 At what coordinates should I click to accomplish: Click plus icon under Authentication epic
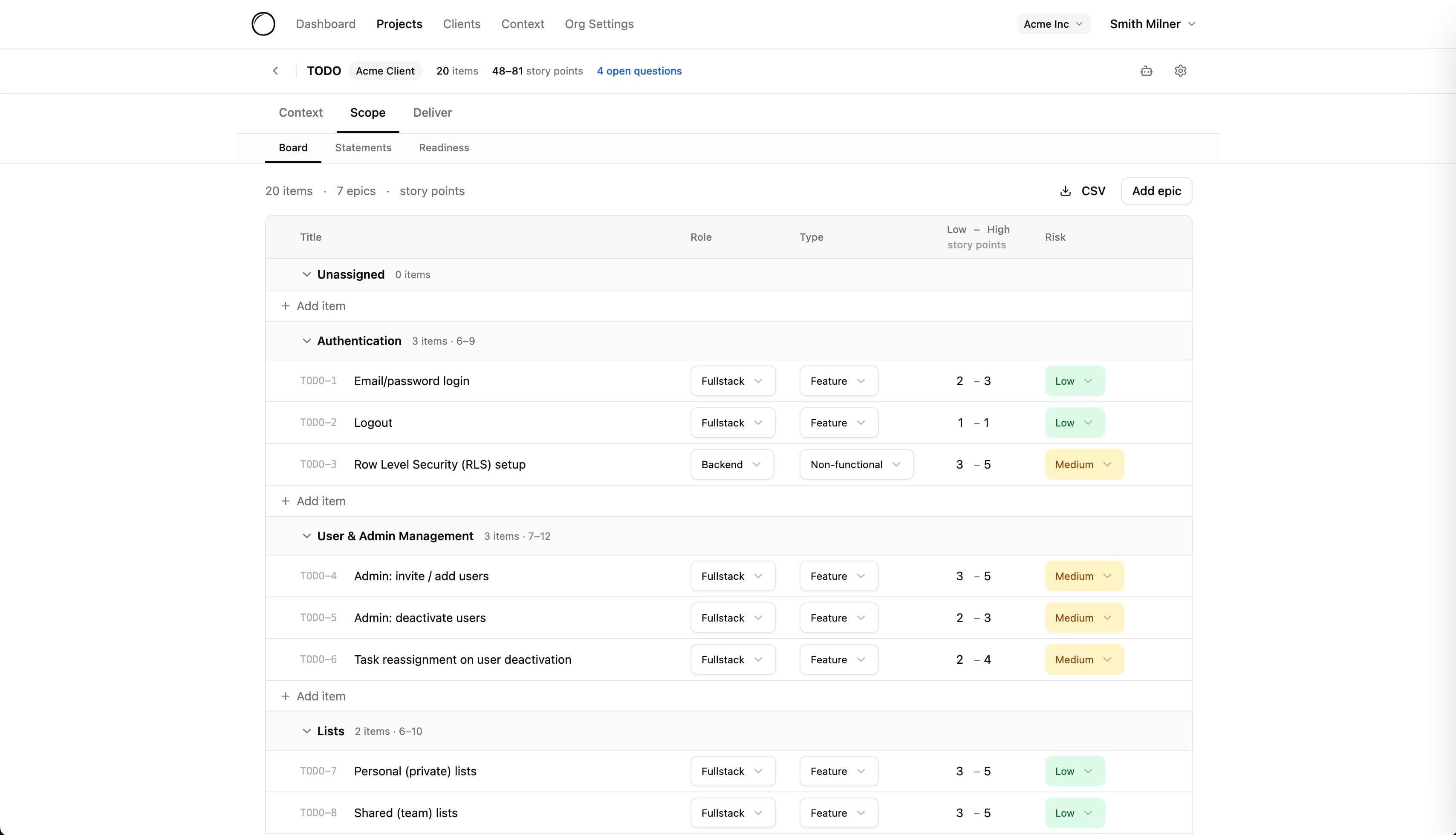point(285,501)
